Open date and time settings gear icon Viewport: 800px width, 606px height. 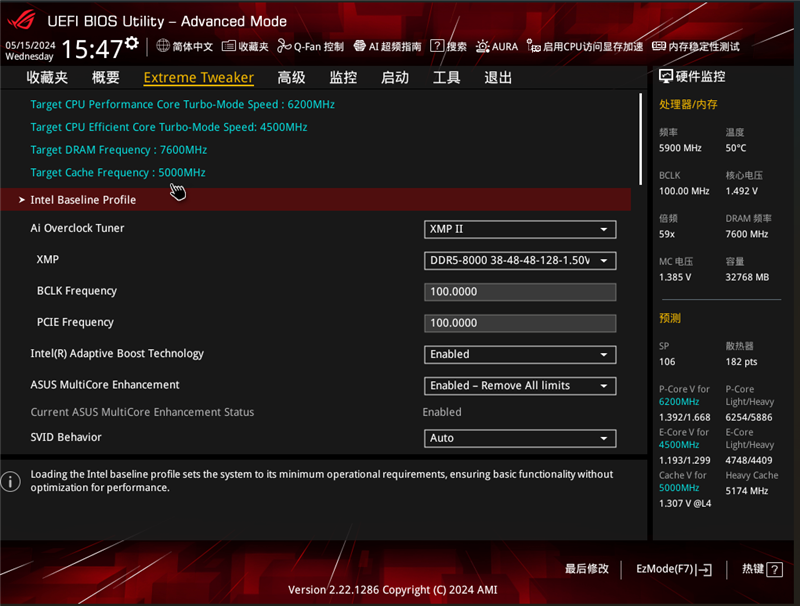tap(132, 43)
